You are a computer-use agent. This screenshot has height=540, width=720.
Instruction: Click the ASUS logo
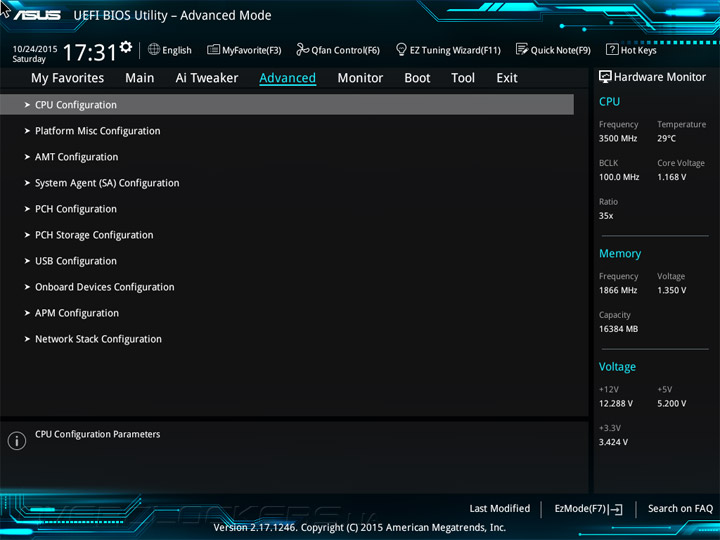[37, 15]
